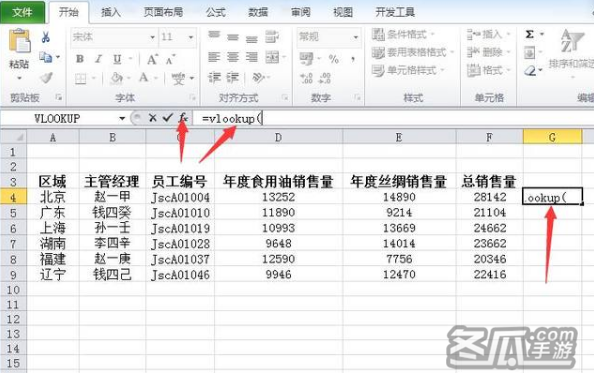594x374 pixels.
Task: Decrease font size with the small A
Action: click(170, 59)
